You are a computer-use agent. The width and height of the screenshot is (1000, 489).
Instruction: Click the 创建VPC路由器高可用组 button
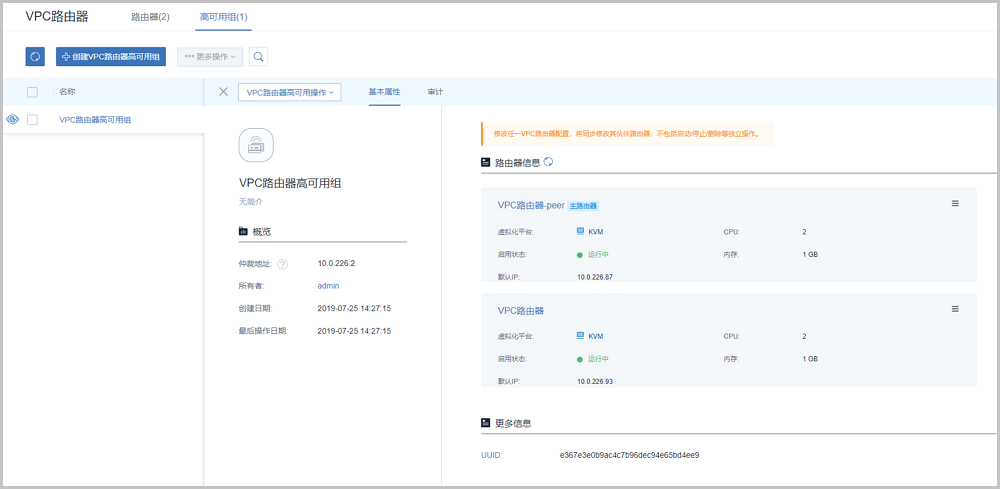pos(111,57)
